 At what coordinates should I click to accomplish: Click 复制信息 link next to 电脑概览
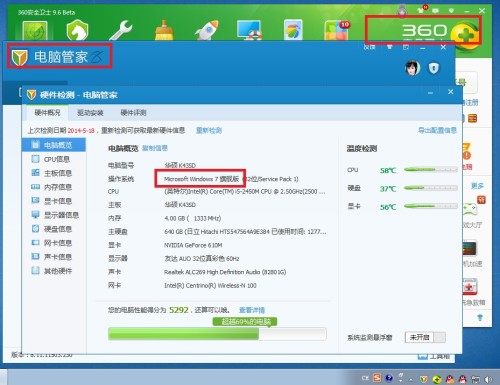point(155,148)
